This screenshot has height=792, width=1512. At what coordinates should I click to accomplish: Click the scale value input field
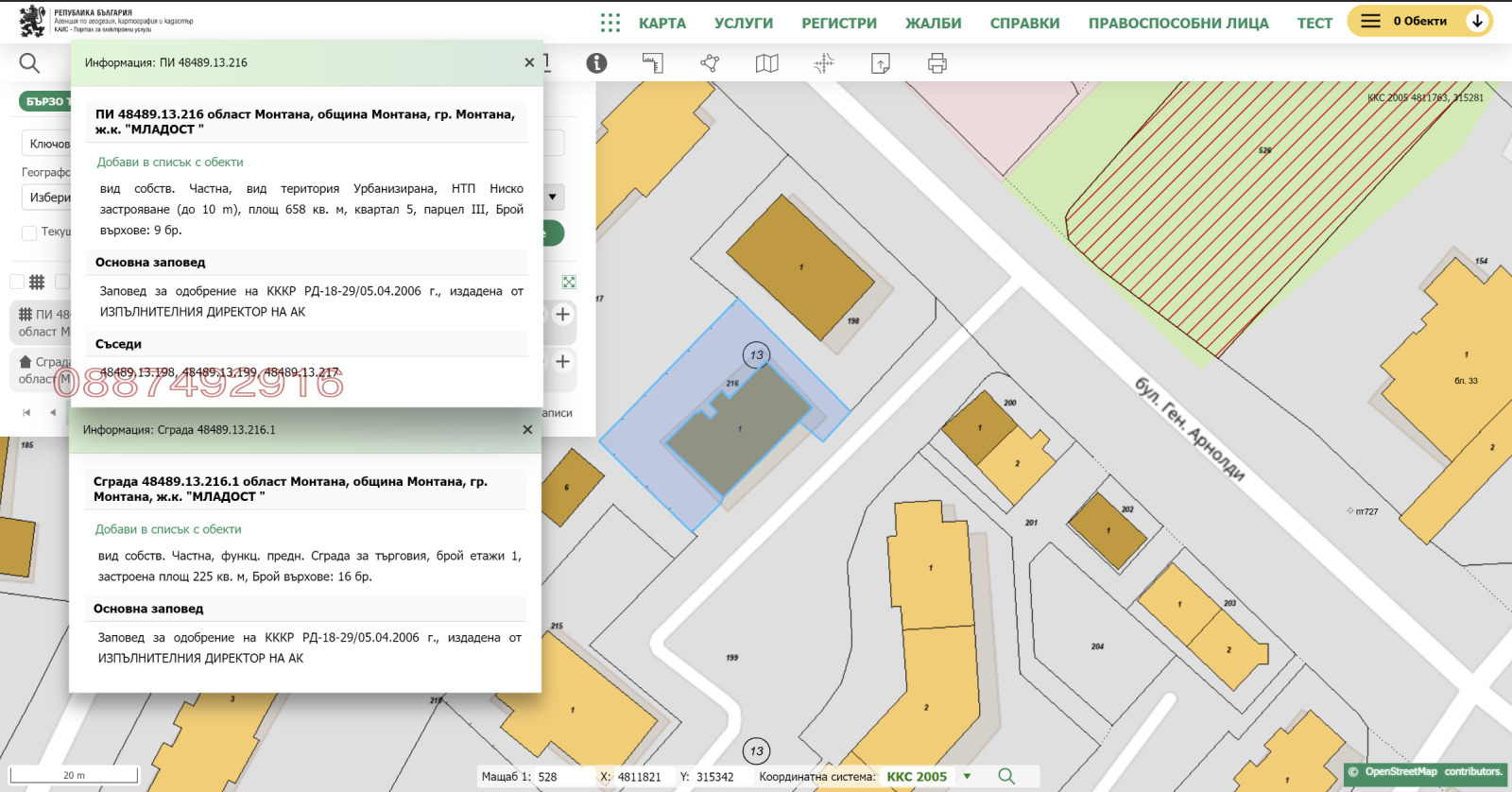(562, 777)
